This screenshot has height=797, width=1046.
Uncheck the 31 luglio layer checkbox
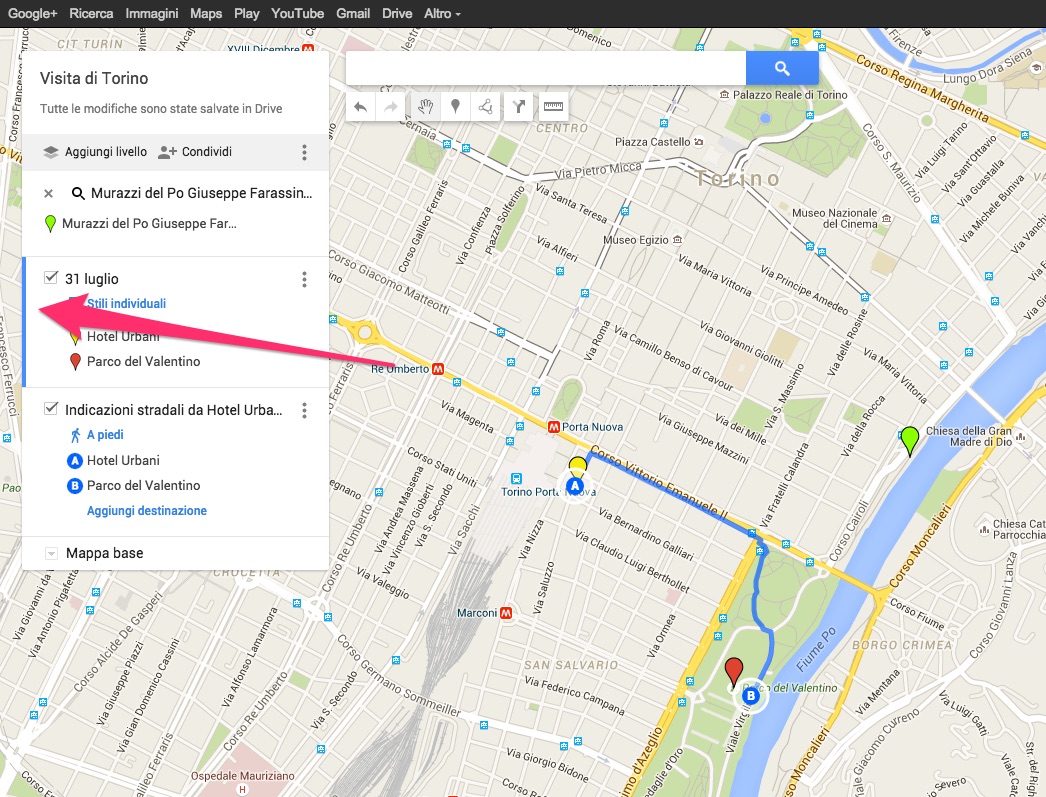(51, 278)
